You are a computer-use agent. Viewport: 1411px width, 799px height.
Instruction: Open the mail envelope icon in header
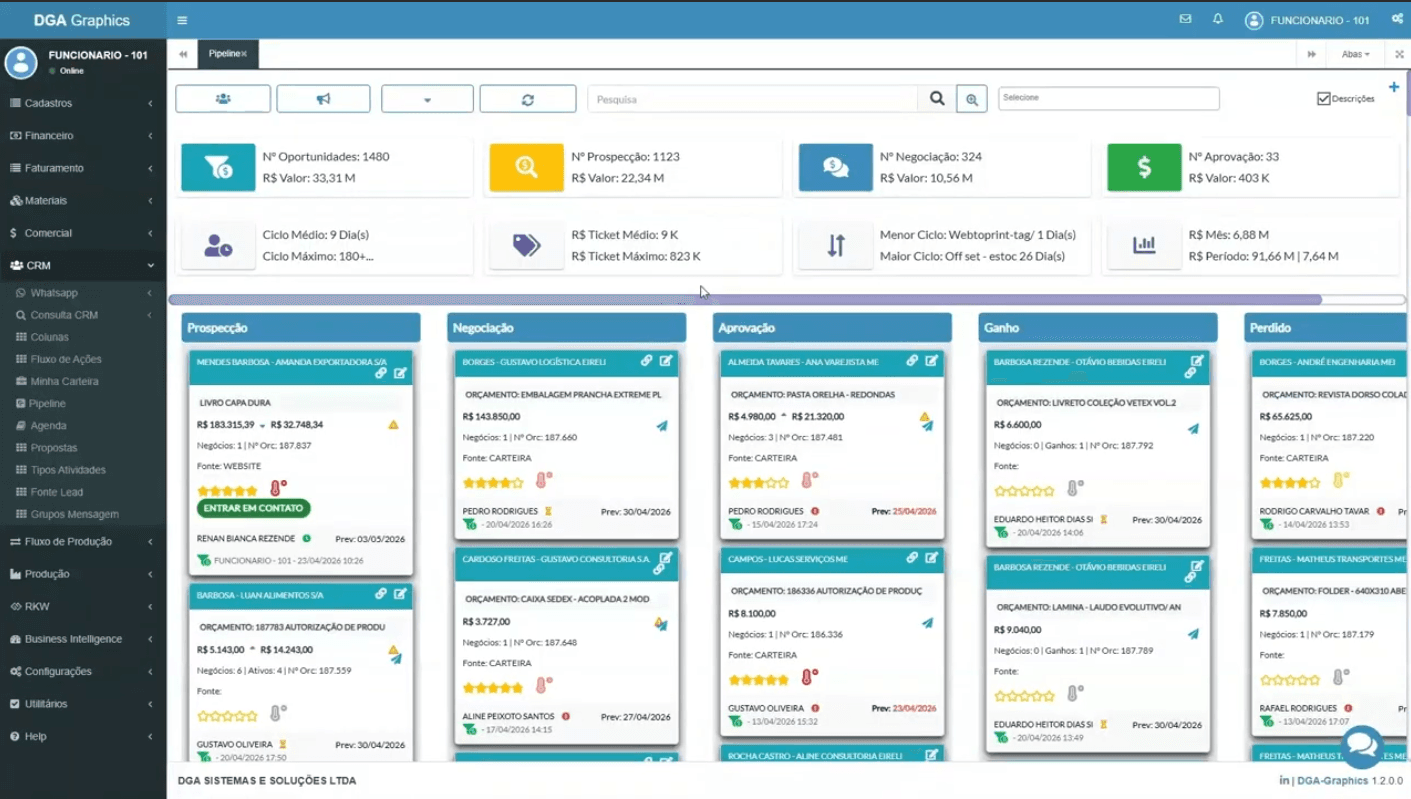(x=1185, y=19)
